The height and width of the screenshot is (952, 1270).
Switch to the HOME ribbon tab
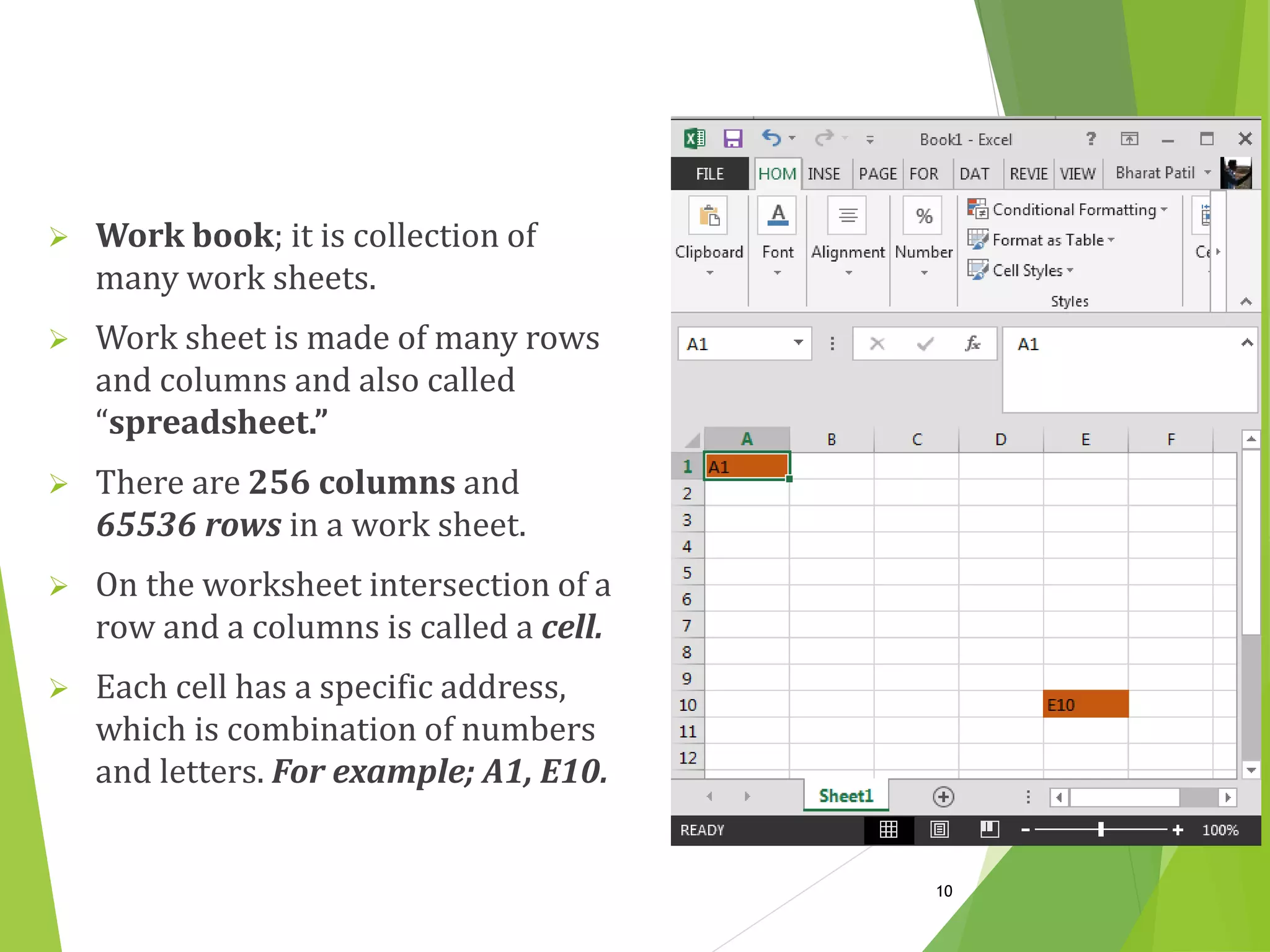(x=777, y=174)
